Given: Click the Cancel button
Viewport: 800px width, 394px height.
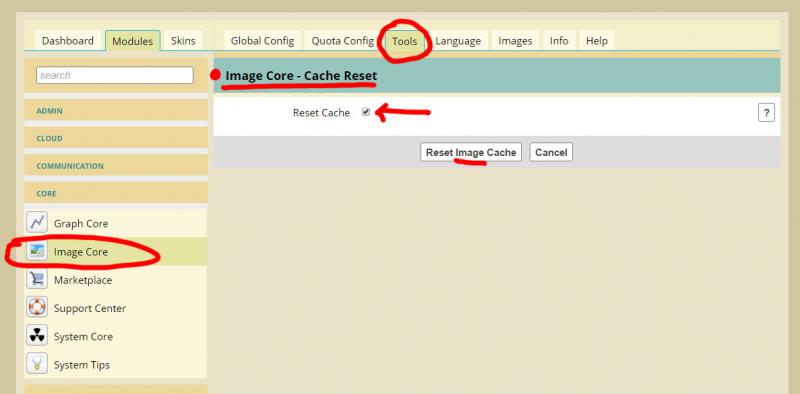Looking at the screenshot, I should coord(551,152).
